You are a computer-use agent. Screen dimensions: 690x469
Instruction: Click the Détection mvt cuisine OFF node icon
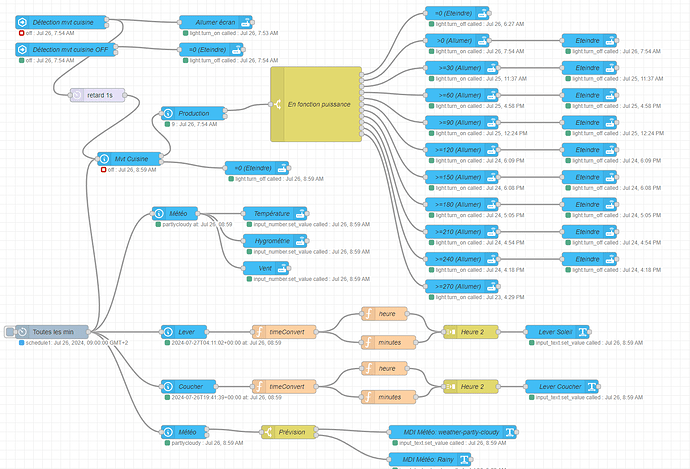pyautogui.click(x=22, y=50)
